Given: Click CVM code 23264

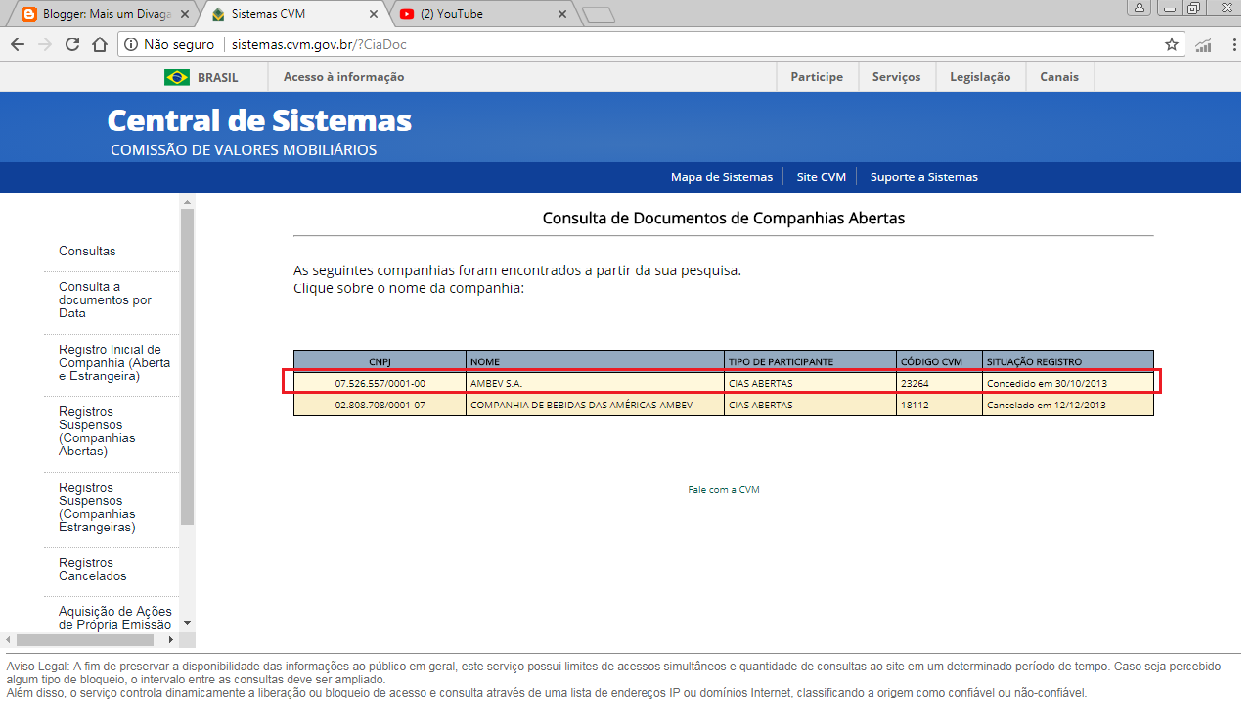Looking at the screenshot, I should coord(915,384).
